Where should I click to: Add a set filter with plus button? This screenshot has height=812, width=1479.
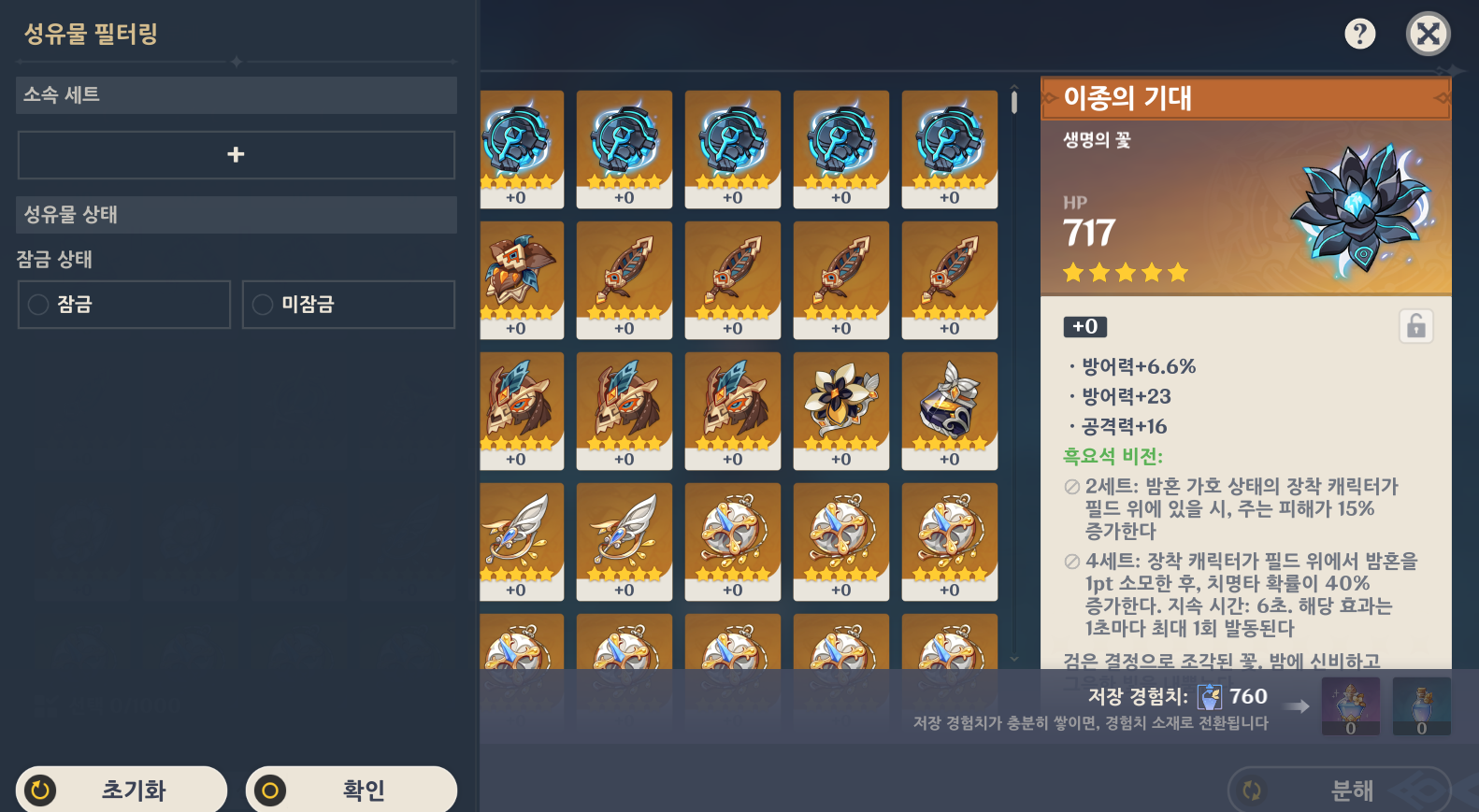click(237, 155)
